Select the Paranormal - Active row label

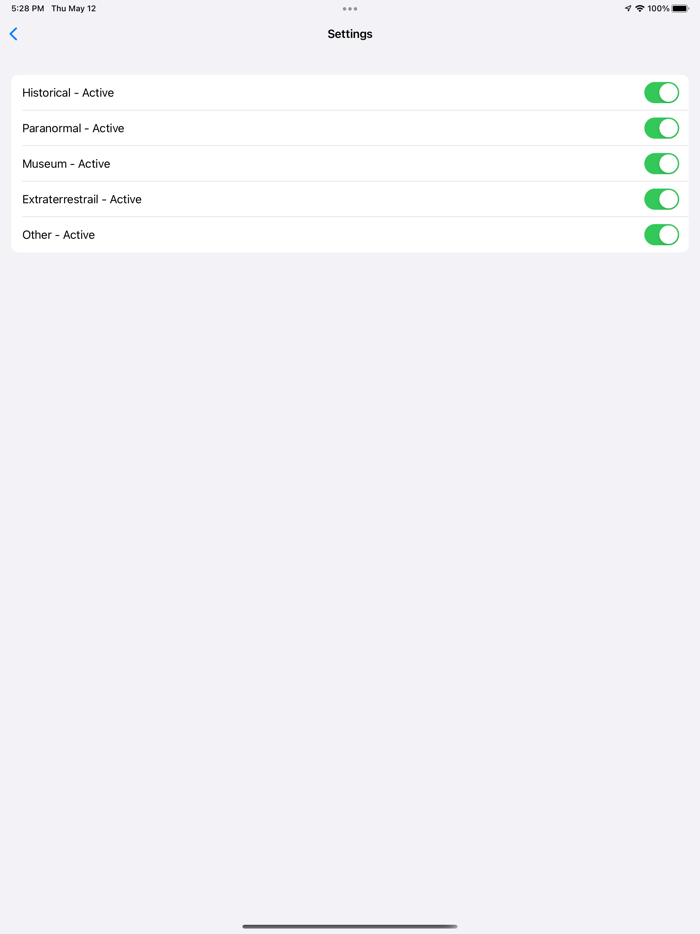(x=73, y=128)
